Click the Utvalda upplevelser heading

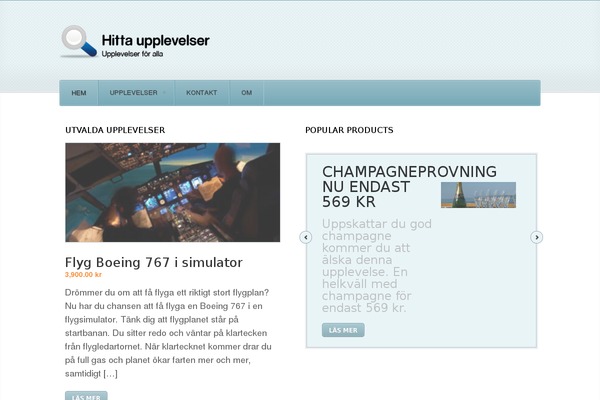(x=115, y=130)
